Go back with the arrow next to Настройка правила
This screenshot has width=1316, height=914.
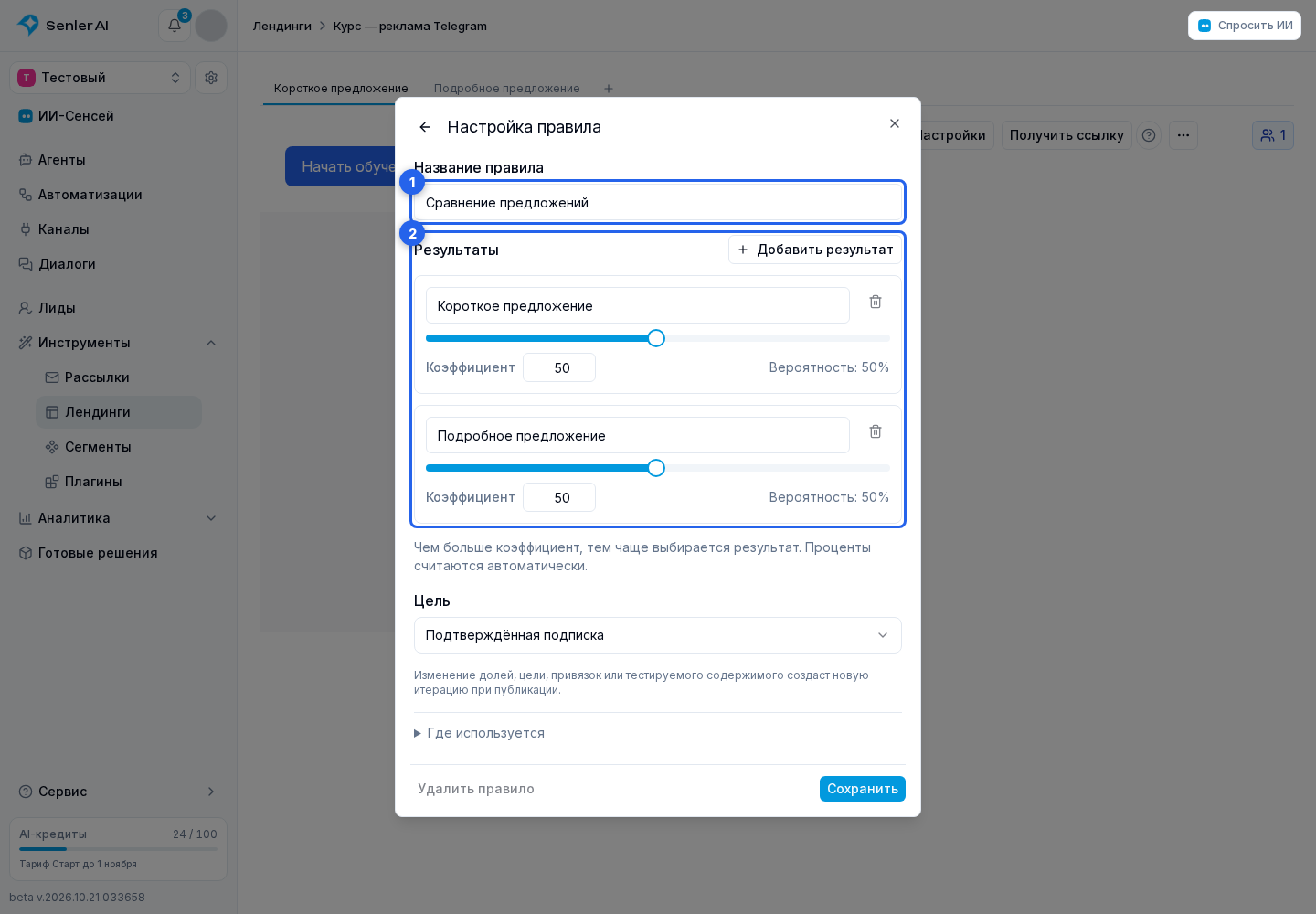(425, 127)
